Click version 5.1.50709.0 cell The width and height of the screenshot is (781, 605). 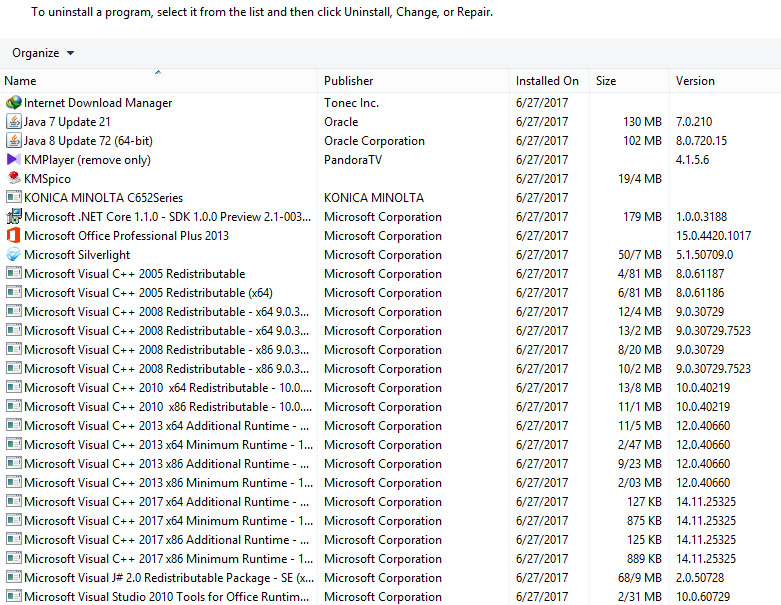(704, 254)
